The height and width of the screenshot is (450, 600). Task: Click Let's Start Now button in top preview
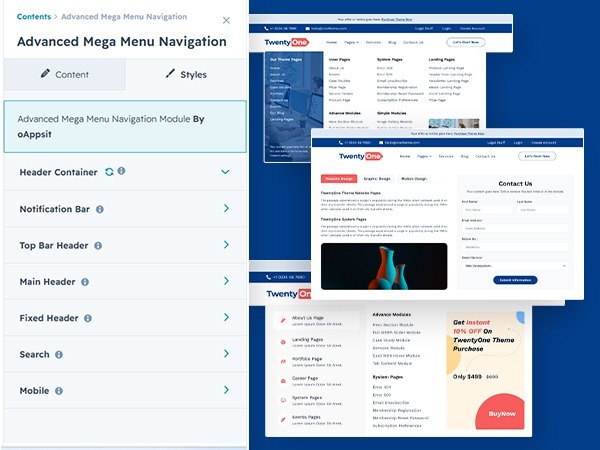coord(466,42)
